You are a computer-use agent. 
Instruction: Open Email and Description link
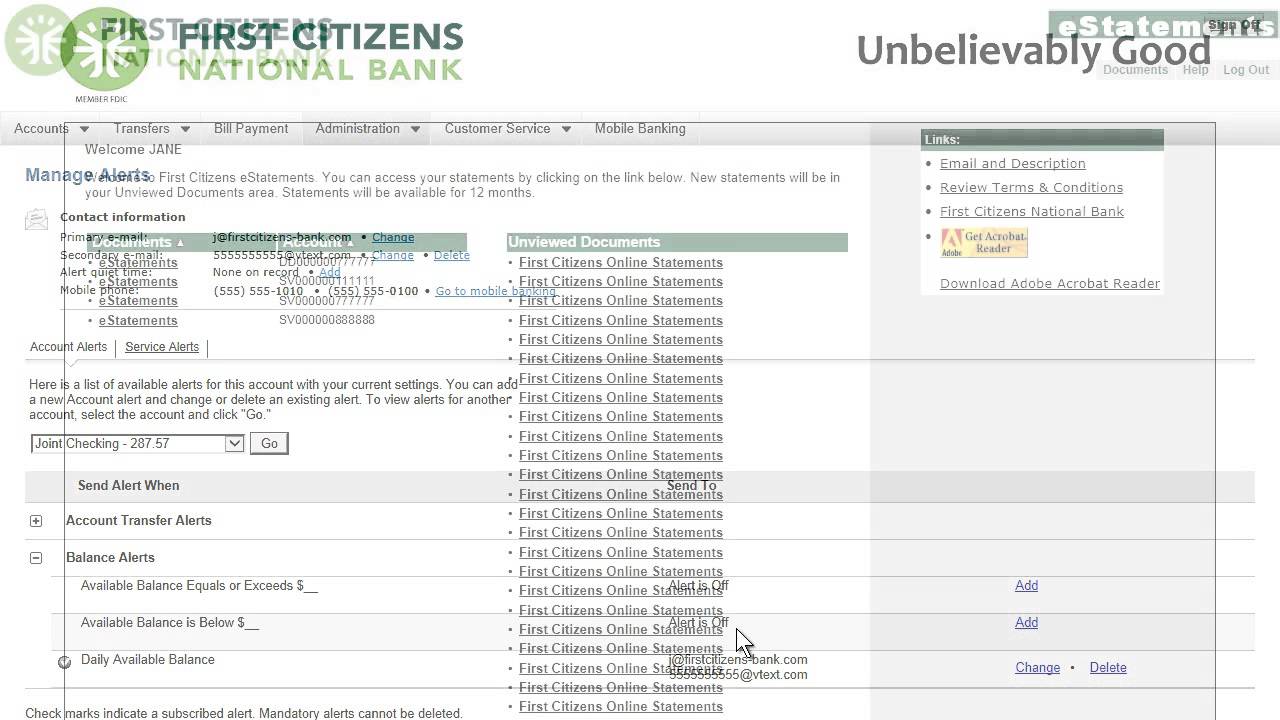(1012, 164)
